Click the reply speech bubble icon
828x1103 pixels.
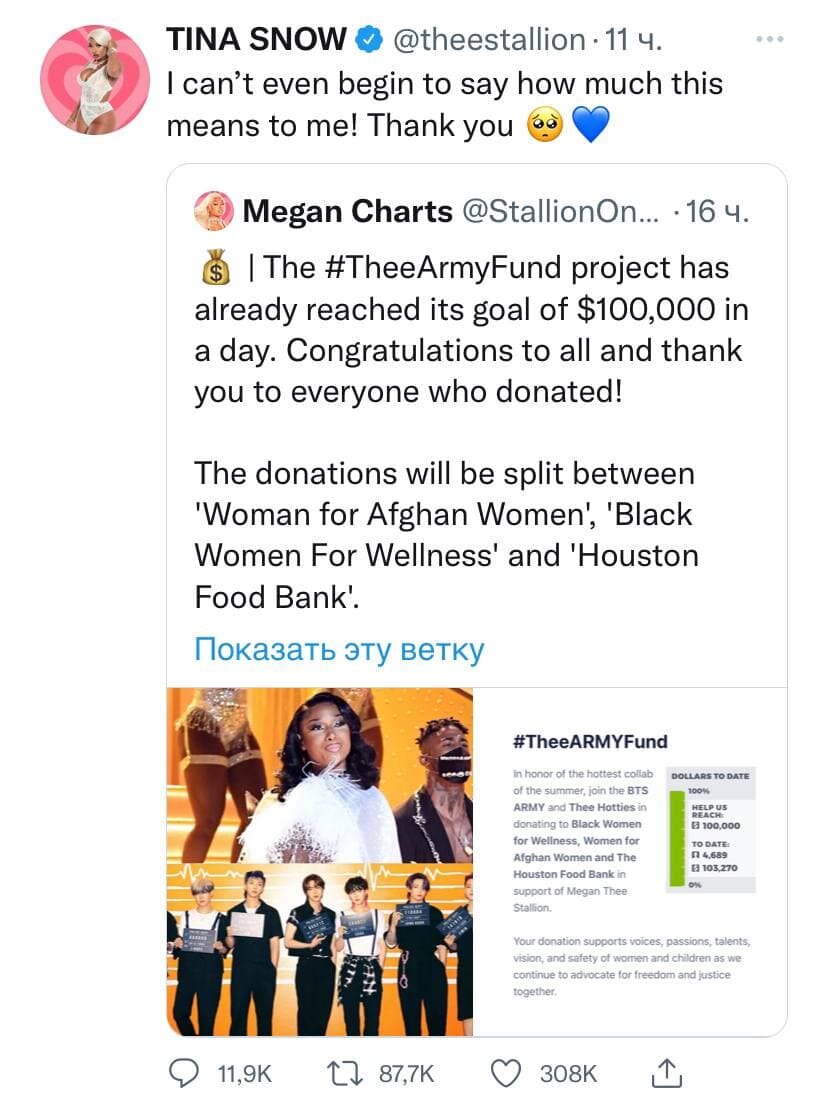click(x=182, y=1072)
